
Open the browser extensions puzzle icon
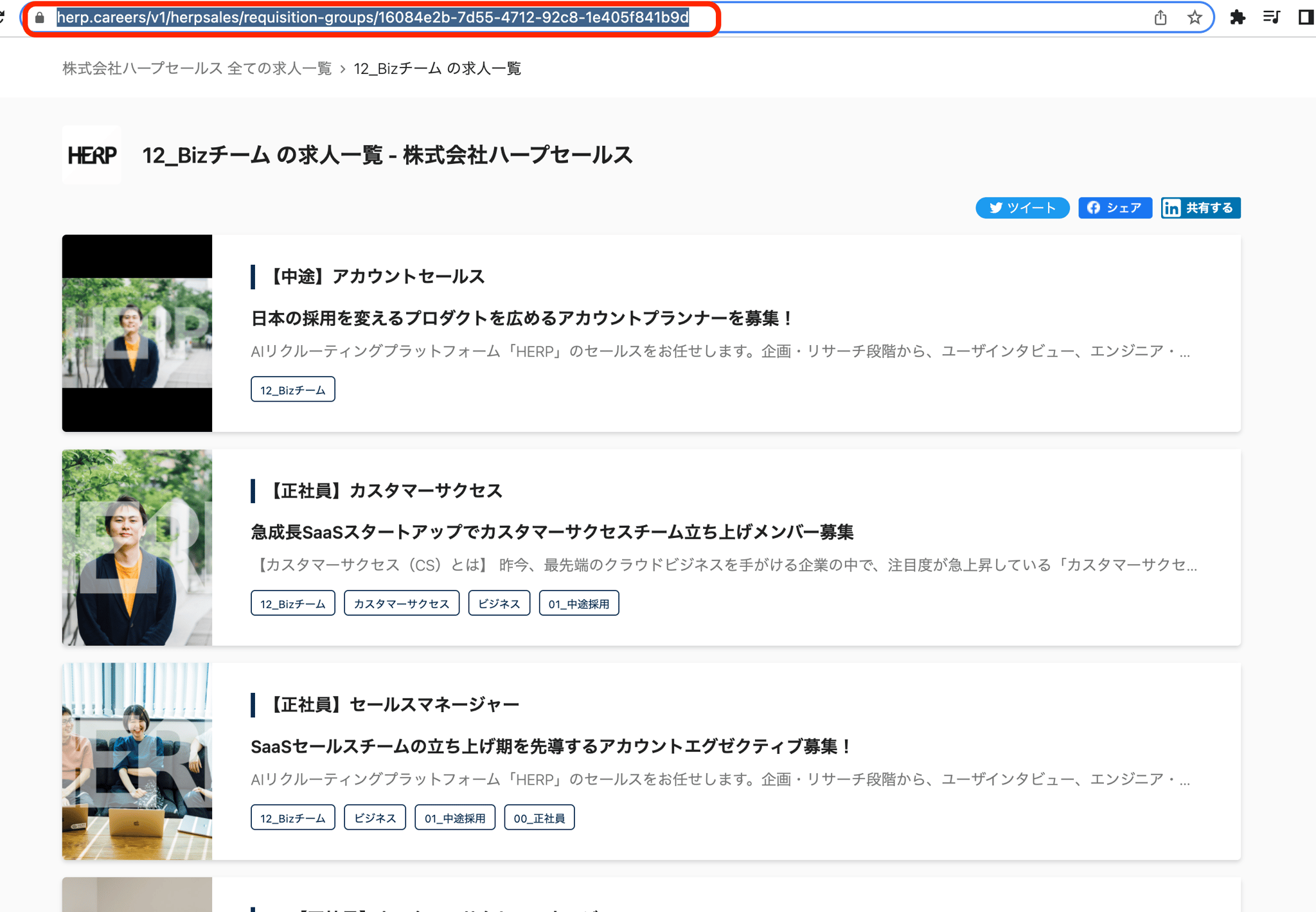1237,17
